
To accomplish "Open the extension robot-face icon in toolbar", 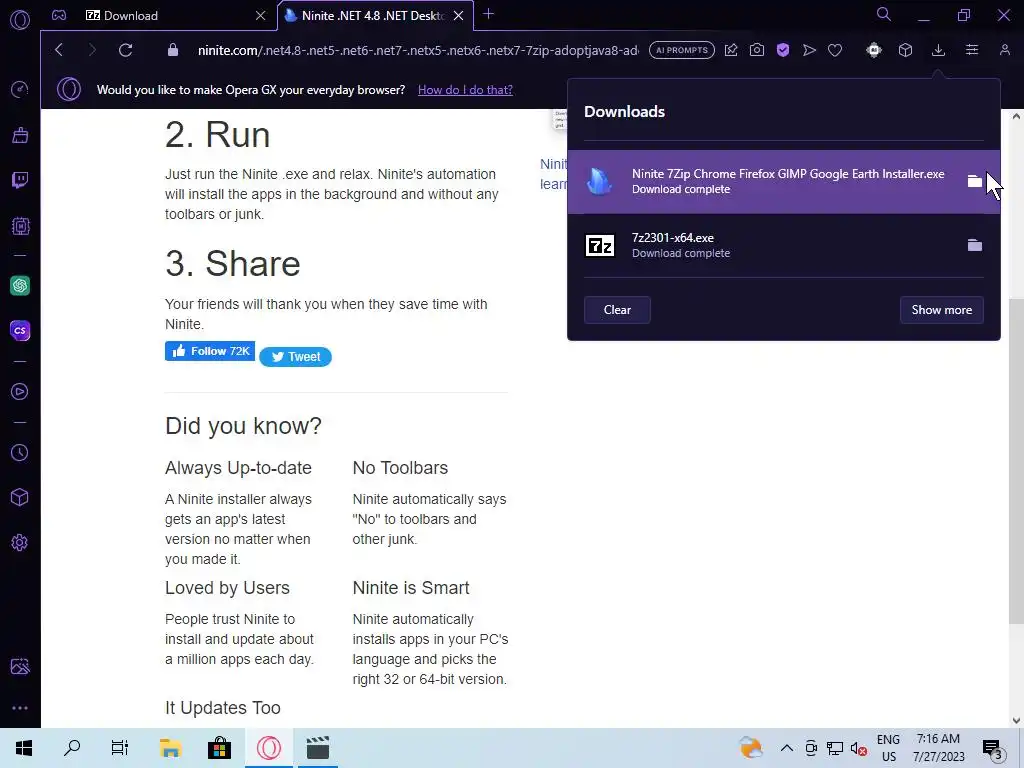I will coord(874,50).
